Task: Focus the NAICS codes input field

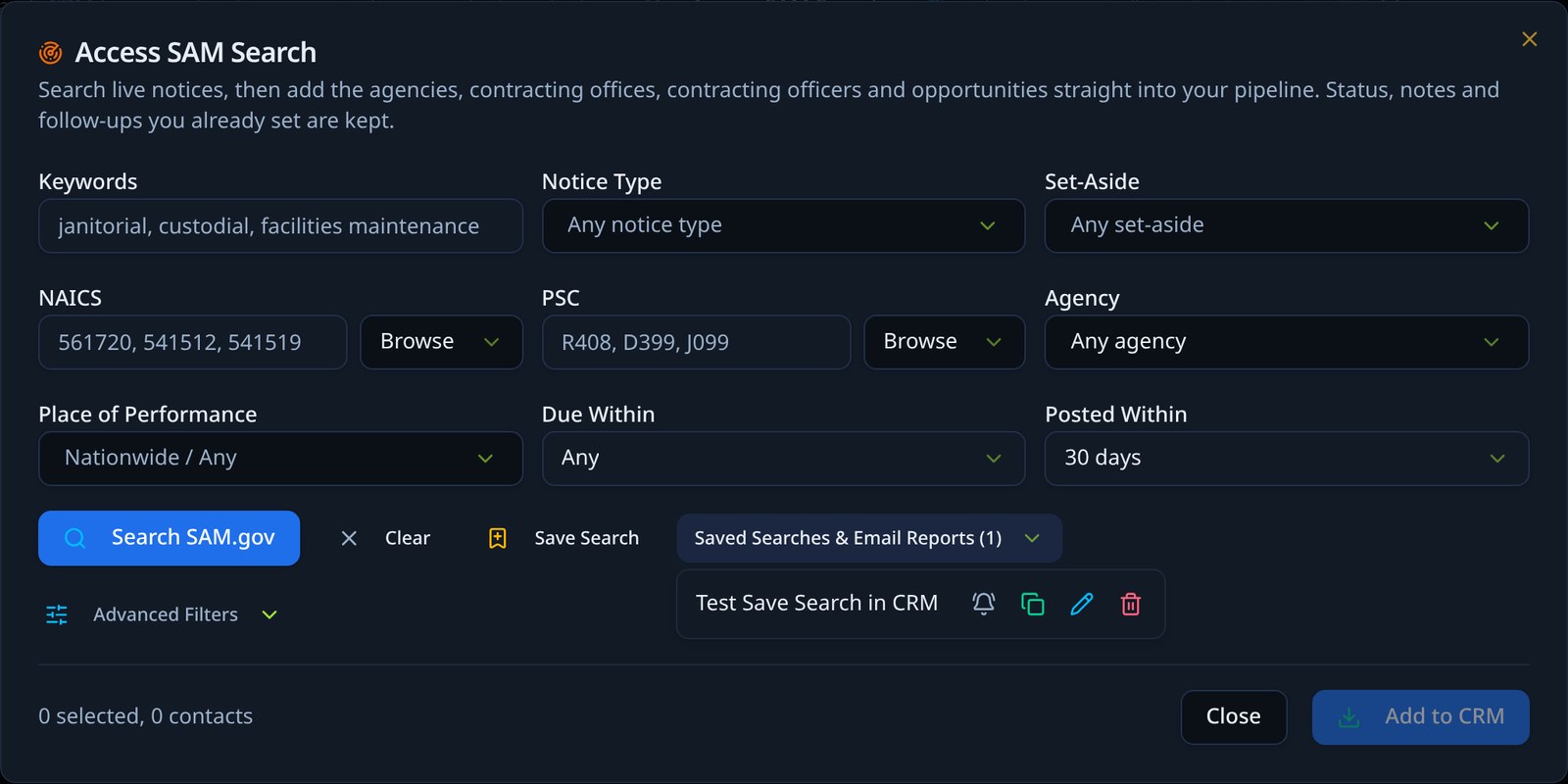Action: [192, 342]
